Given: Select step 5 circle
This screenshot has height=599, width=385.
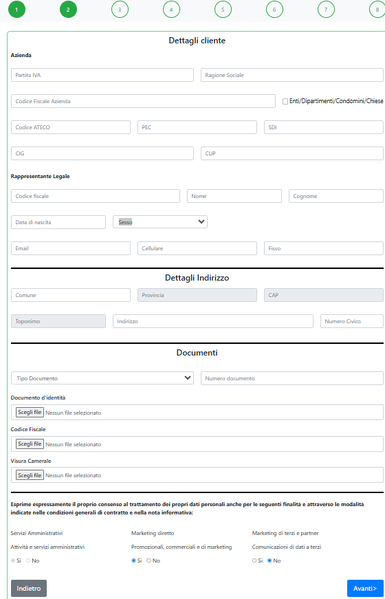Looking at the screenshot, I should [x=223, y=10].
